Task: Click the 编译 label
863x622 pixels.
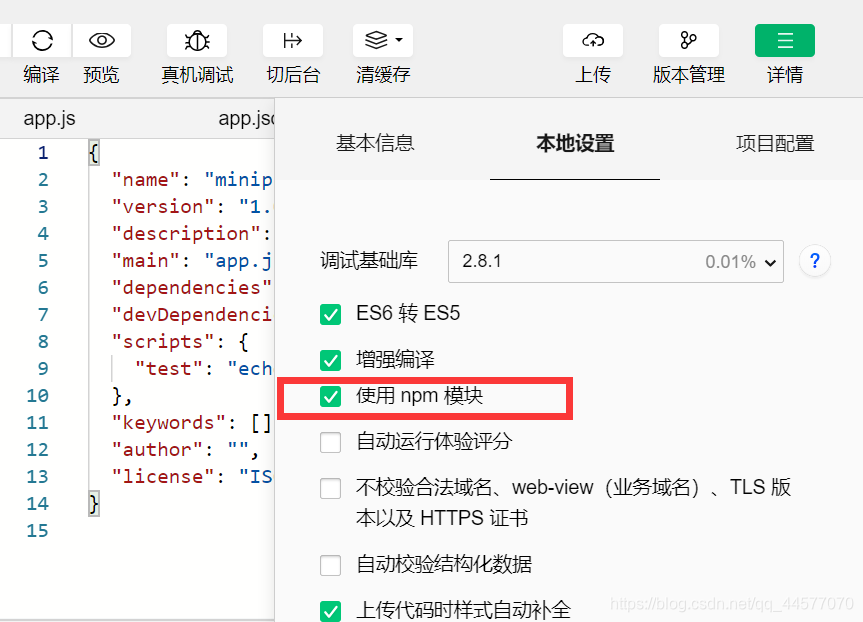Action: pos(41,74)
